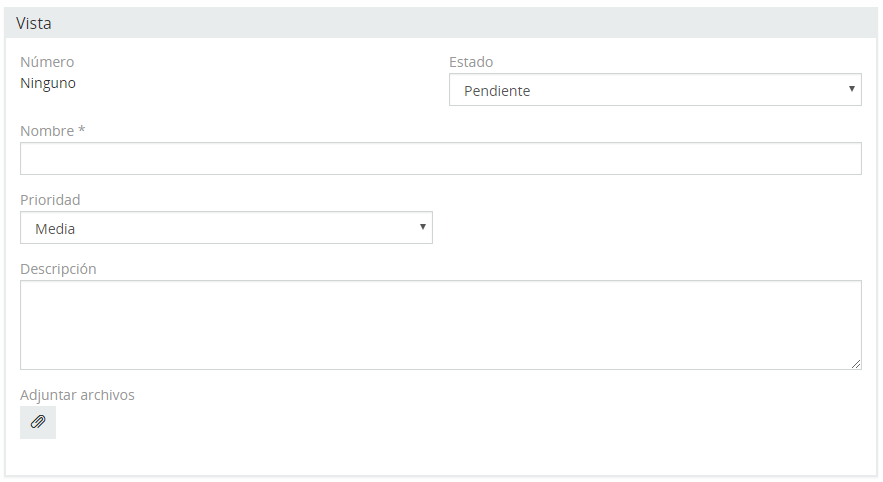
Task: Click the Descripción field label
Action: click(58, 269)
